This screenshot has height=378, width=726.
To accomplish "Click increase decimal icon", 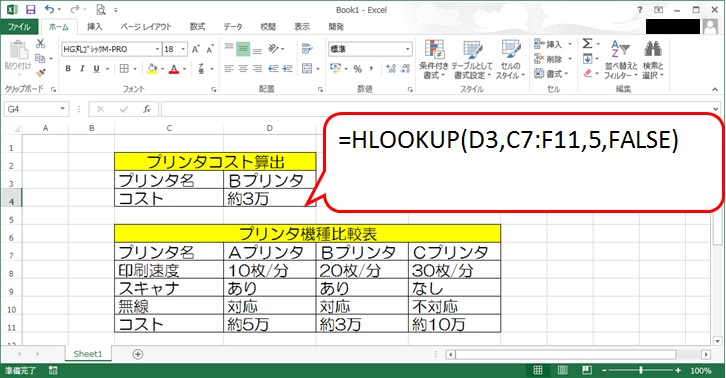I will (391, 69).
